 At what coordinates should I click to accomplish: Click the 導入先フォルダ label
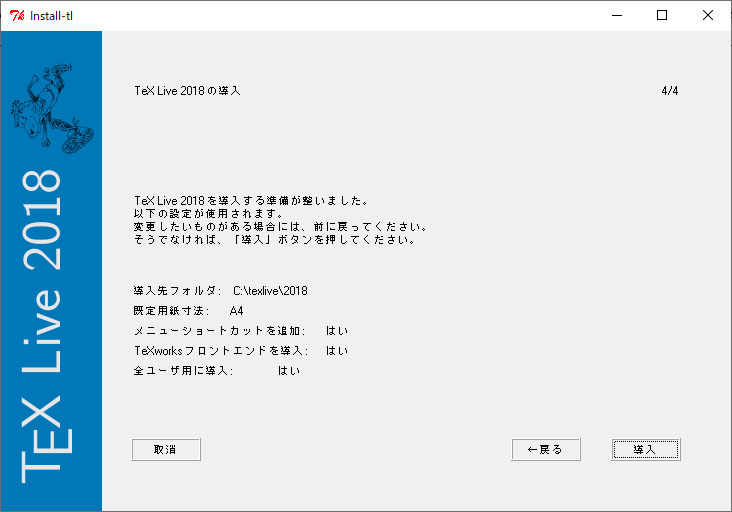pyautogui.click(x=177, y=291)
